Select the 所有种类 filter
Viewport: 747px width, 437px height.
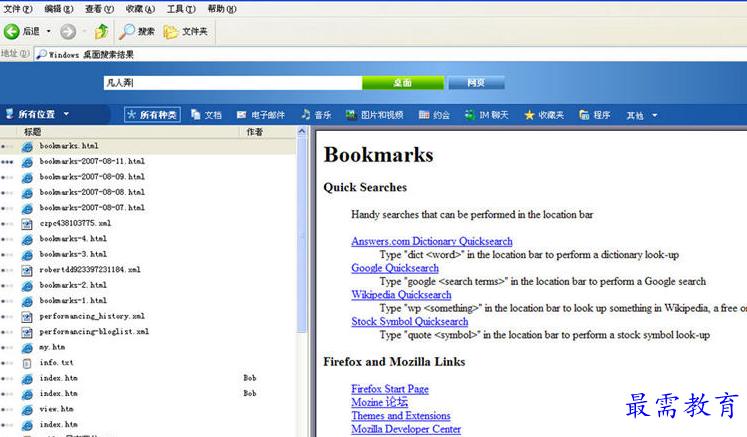[152, 115]
